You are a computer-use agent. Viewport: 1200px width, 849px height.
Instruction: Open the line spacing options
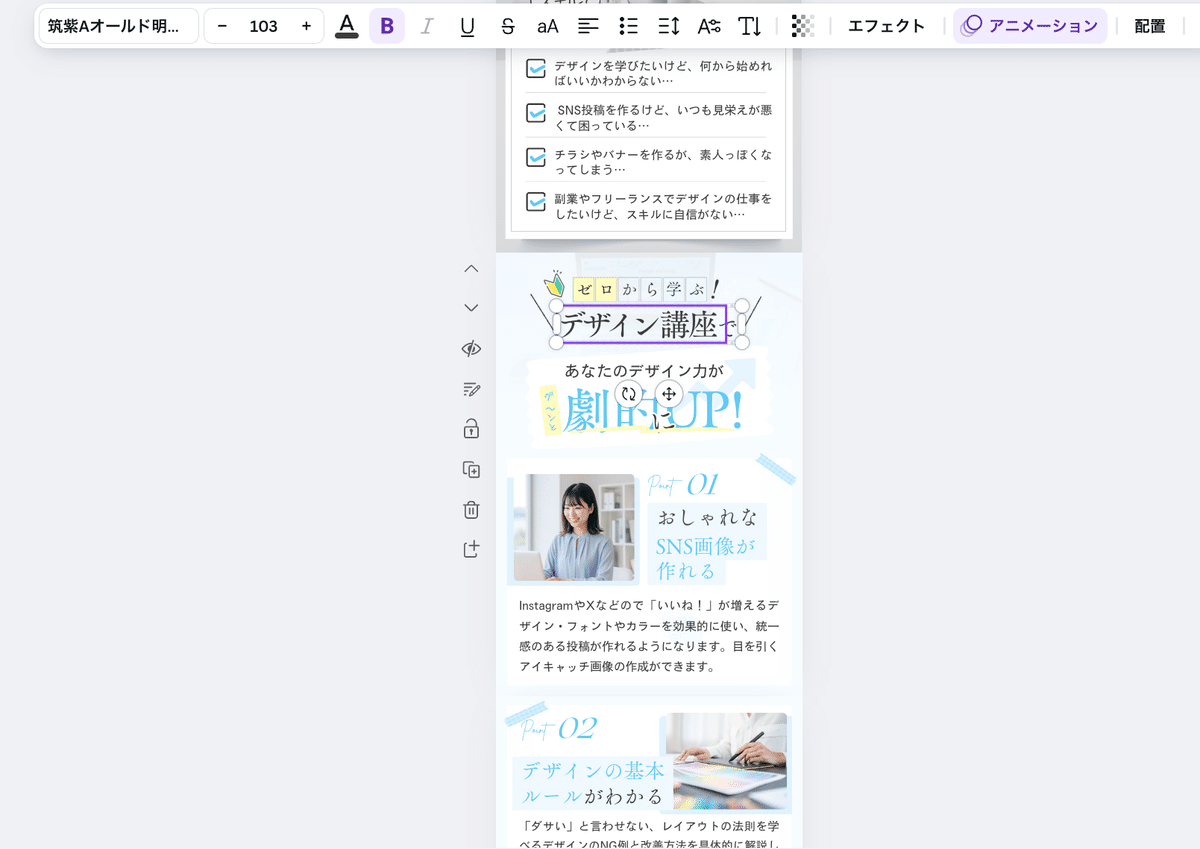[x=668, y=26]
